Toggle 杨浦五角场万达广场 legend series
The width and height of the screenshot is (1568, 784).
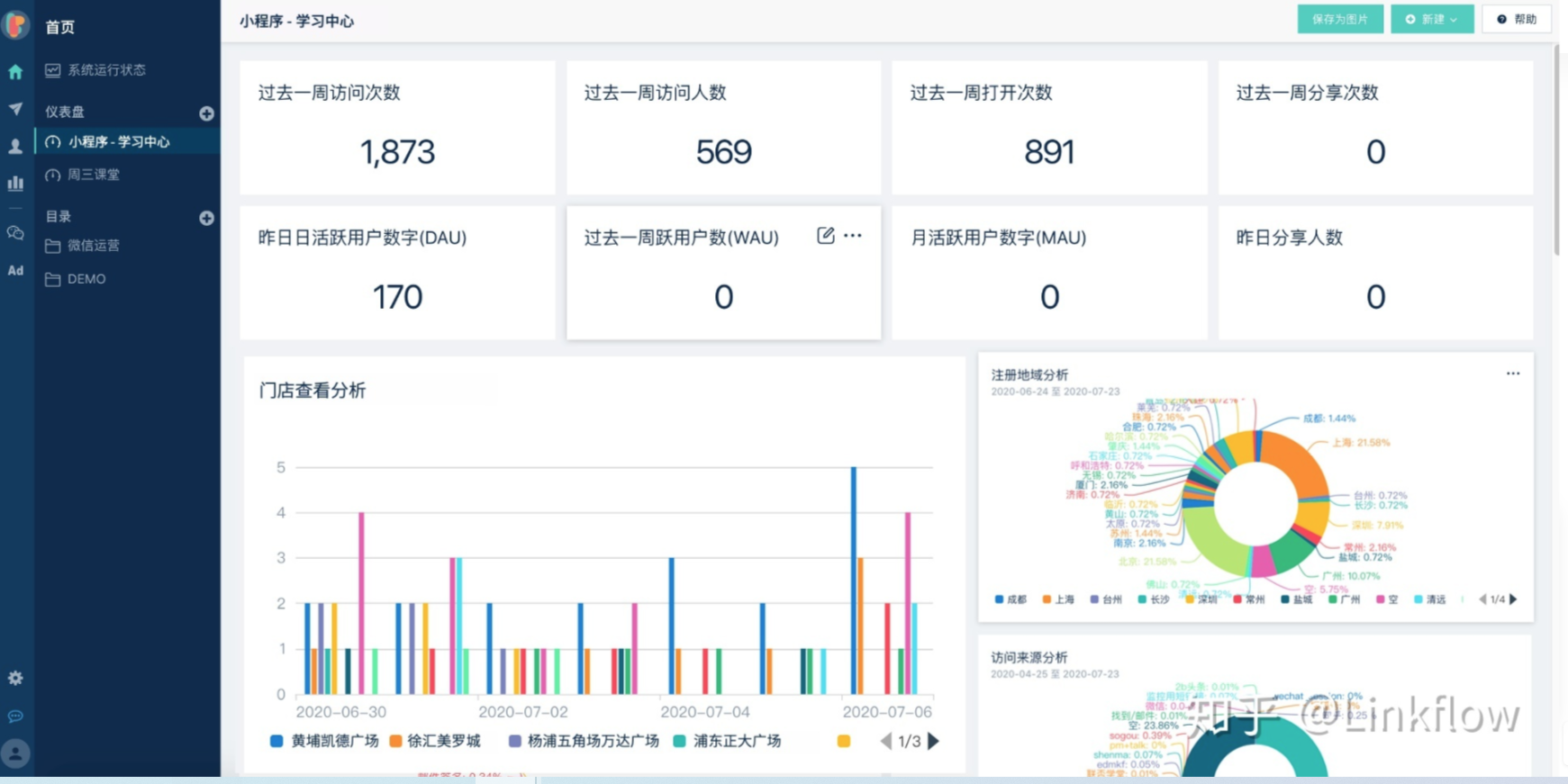click(584, 741)
